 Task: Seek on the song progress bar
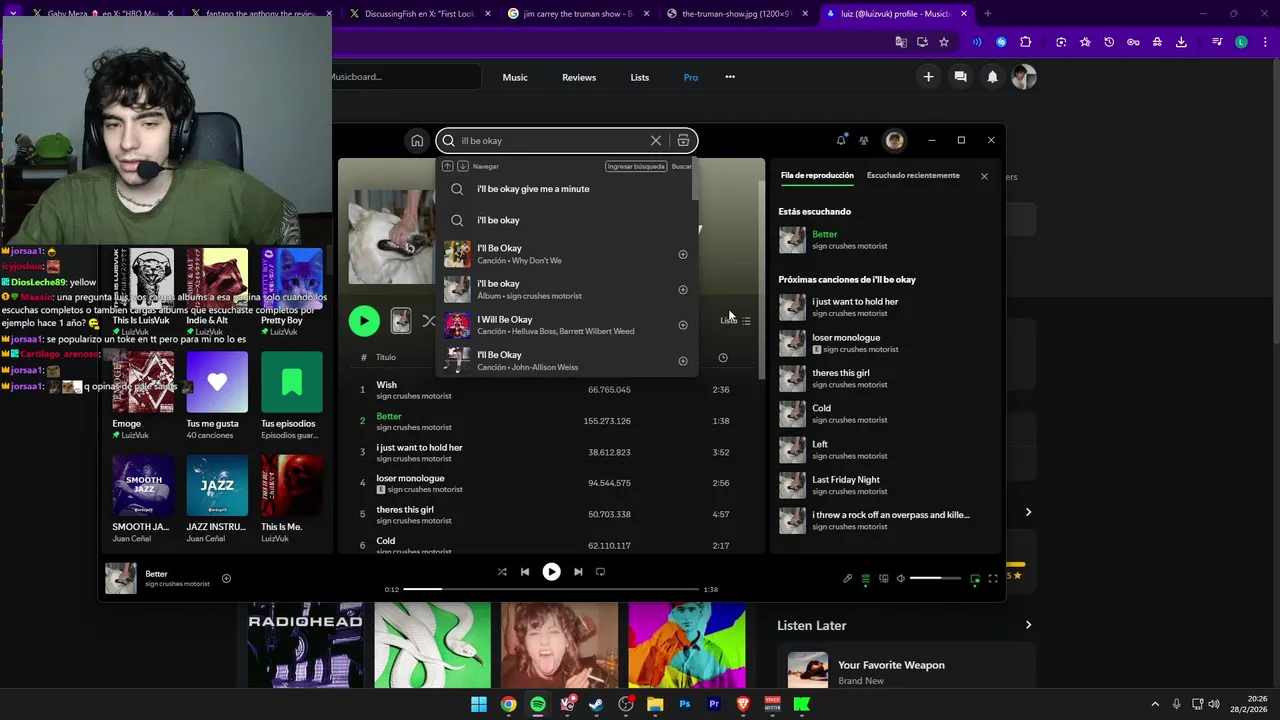pos(552,589)
